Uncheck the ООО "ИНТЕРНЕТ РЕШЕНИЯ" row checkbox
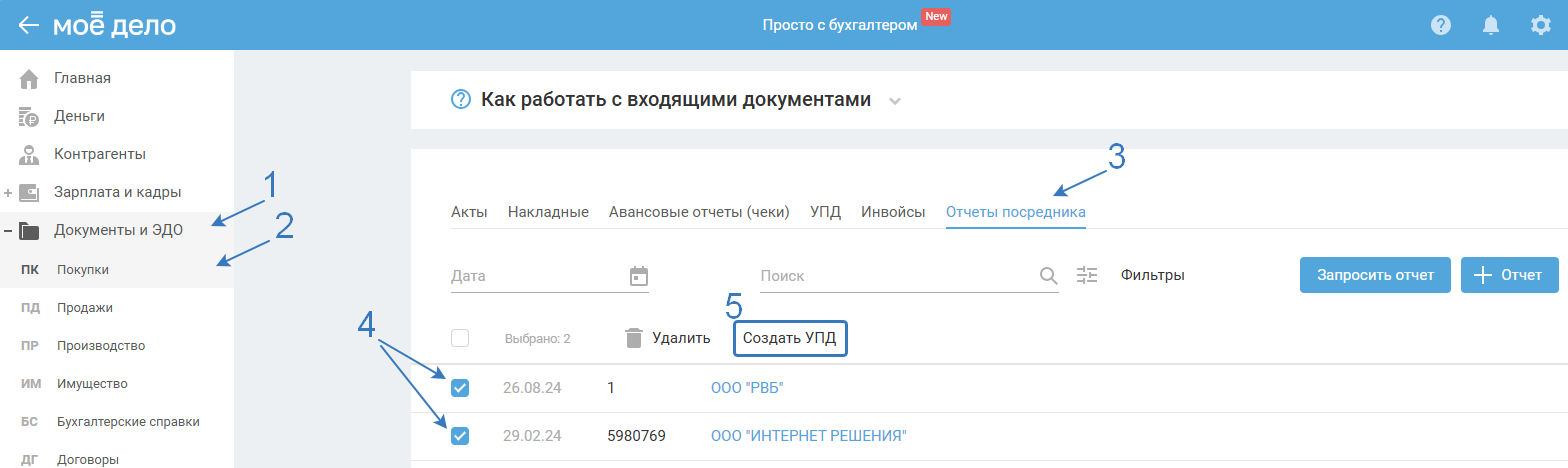Image resolution: width=1568 pixels, height=468 pixels. point(460,435)
